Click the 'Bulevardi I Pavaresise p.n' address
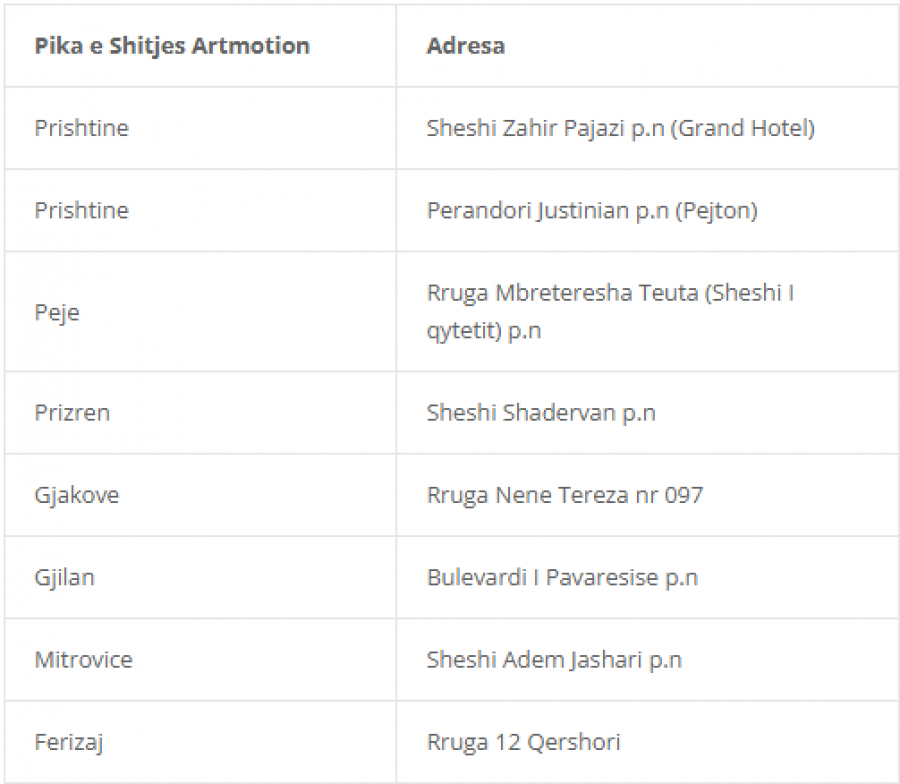The image size is (900, 784). click(562, 576)
